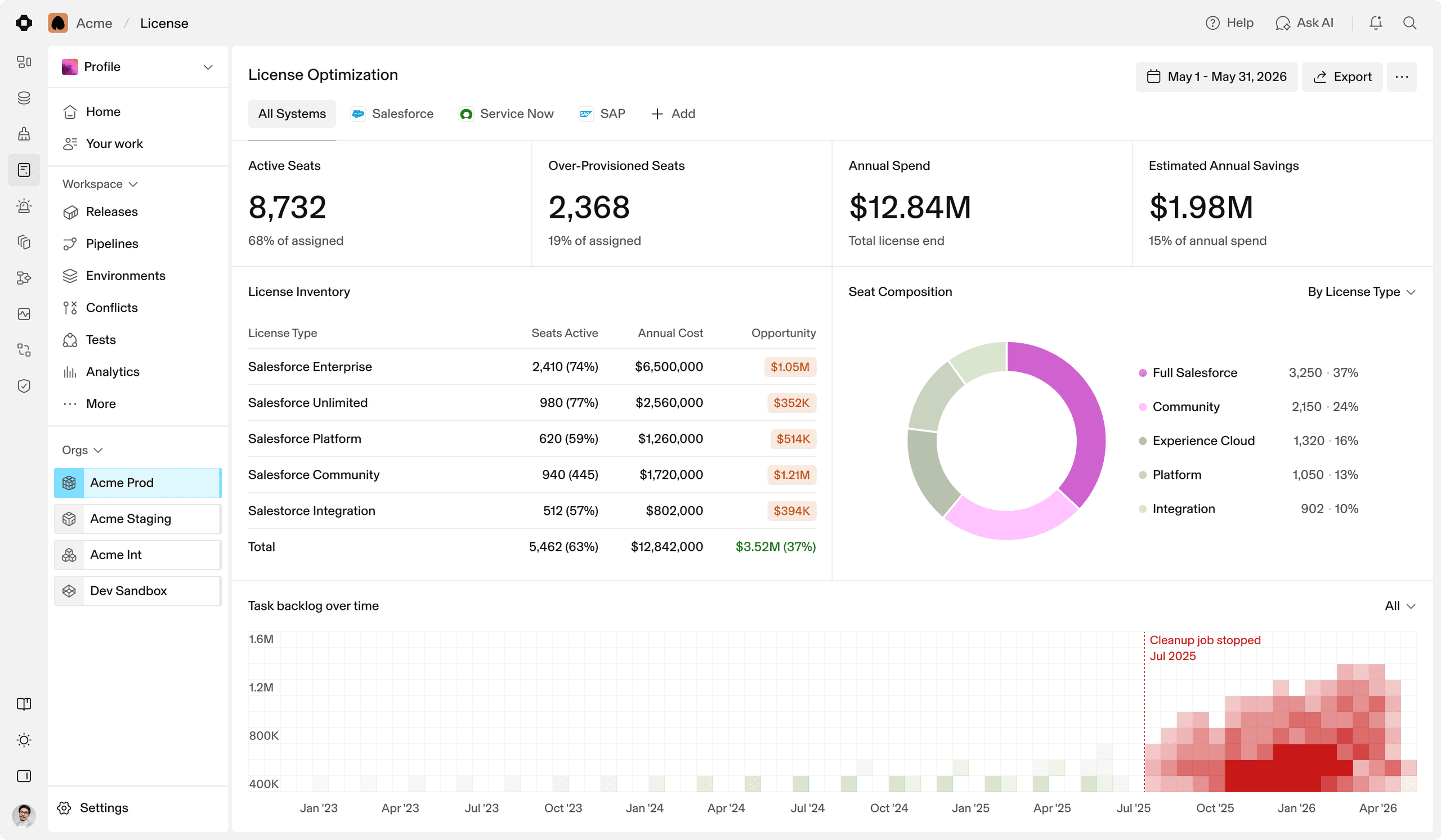Click the Opportunity column header
Screen dimensions: 1441x840
click(x=784, y=333)
